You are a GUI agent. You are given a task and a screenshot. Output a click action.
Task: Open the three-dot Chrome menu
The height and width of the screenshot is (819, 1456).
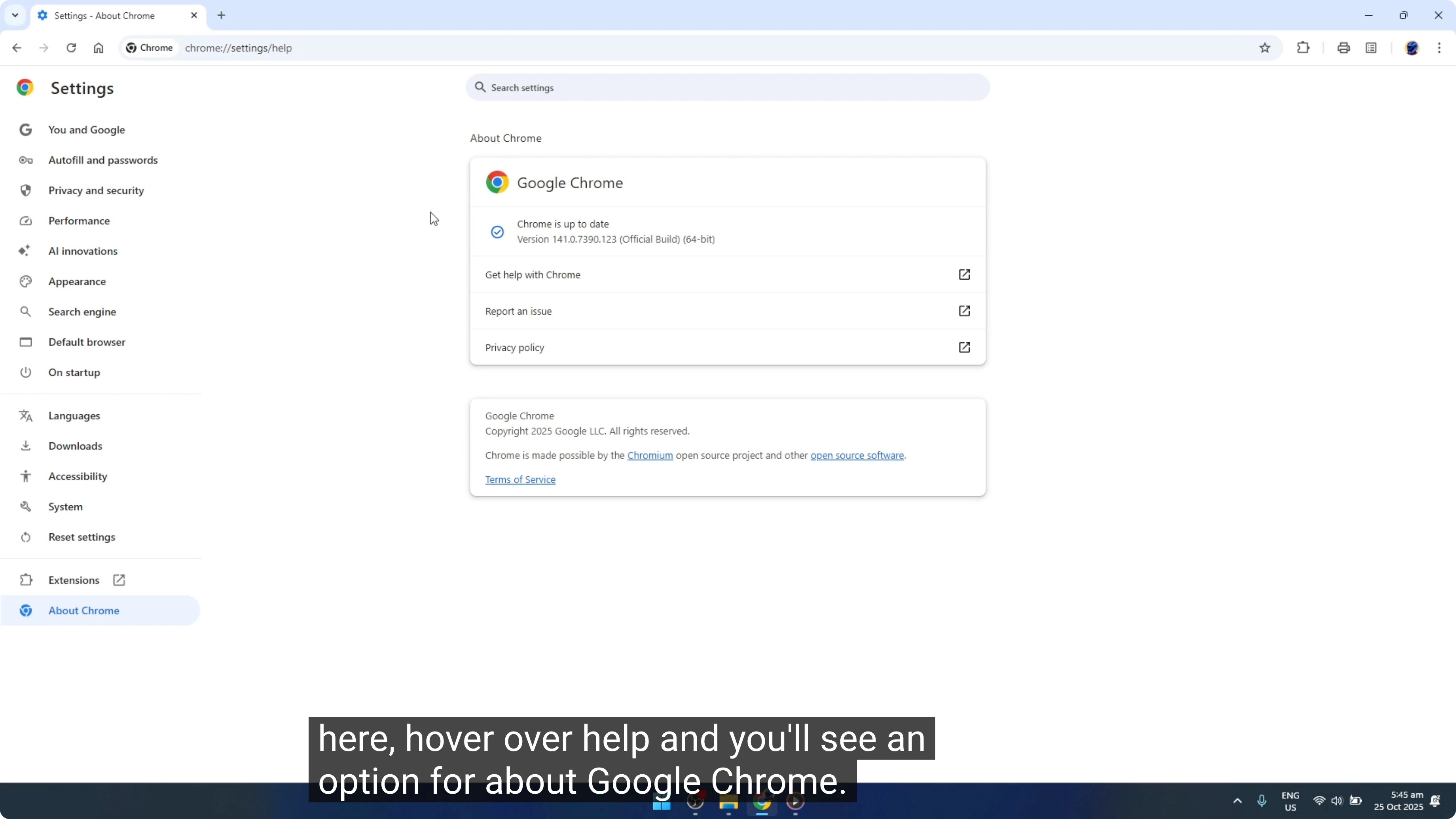pyautogui.click(x=1441, y=47)
